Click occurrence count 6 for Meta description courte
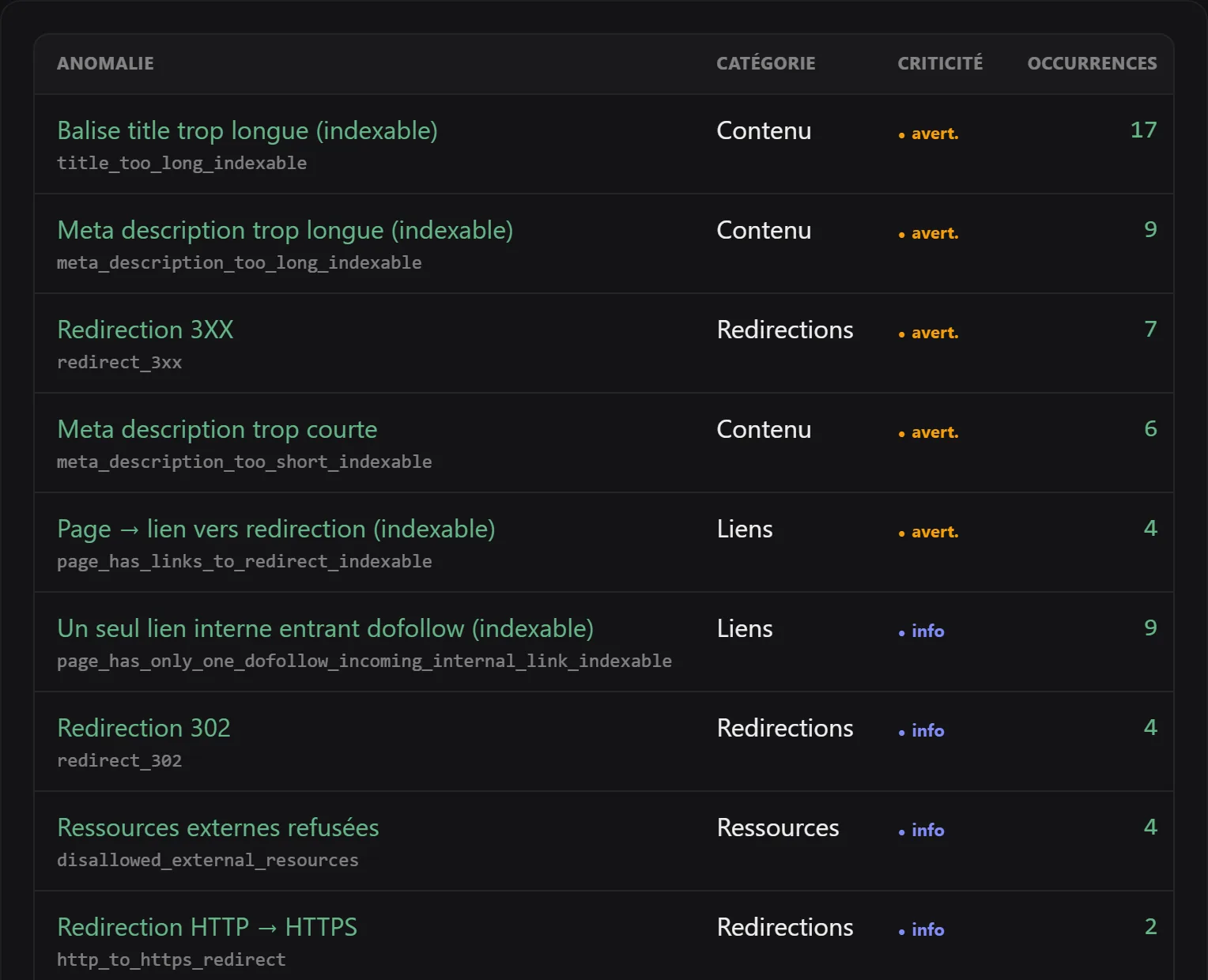 [1150, 429]
